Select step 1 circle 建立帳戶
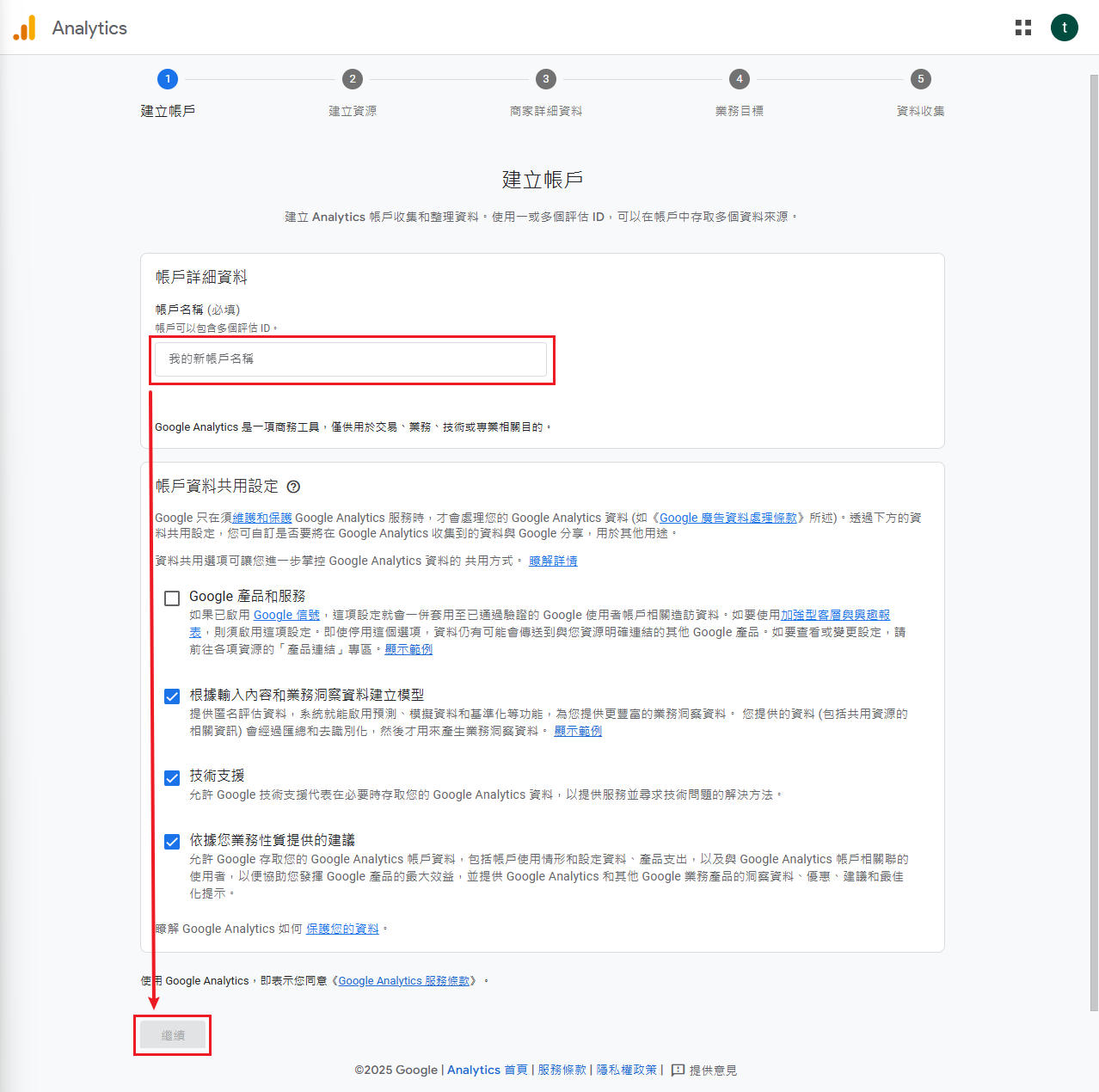The width and height of the screenshot is (1099, 1092). pos(168,79)
